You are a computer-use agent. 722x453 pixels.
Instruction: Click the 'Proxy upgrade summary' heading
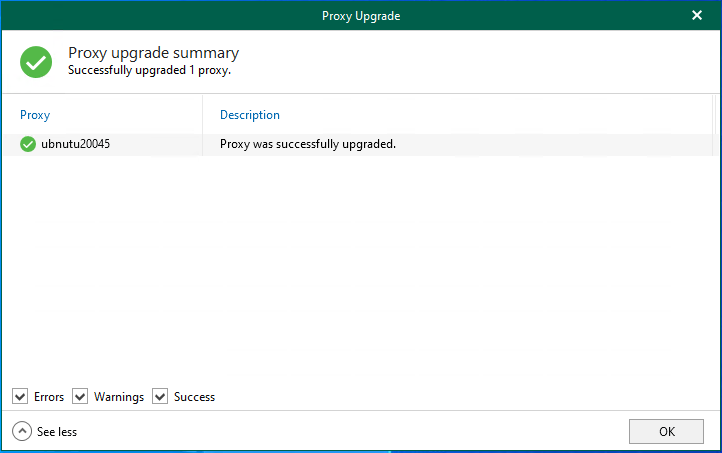pos(153,53)
